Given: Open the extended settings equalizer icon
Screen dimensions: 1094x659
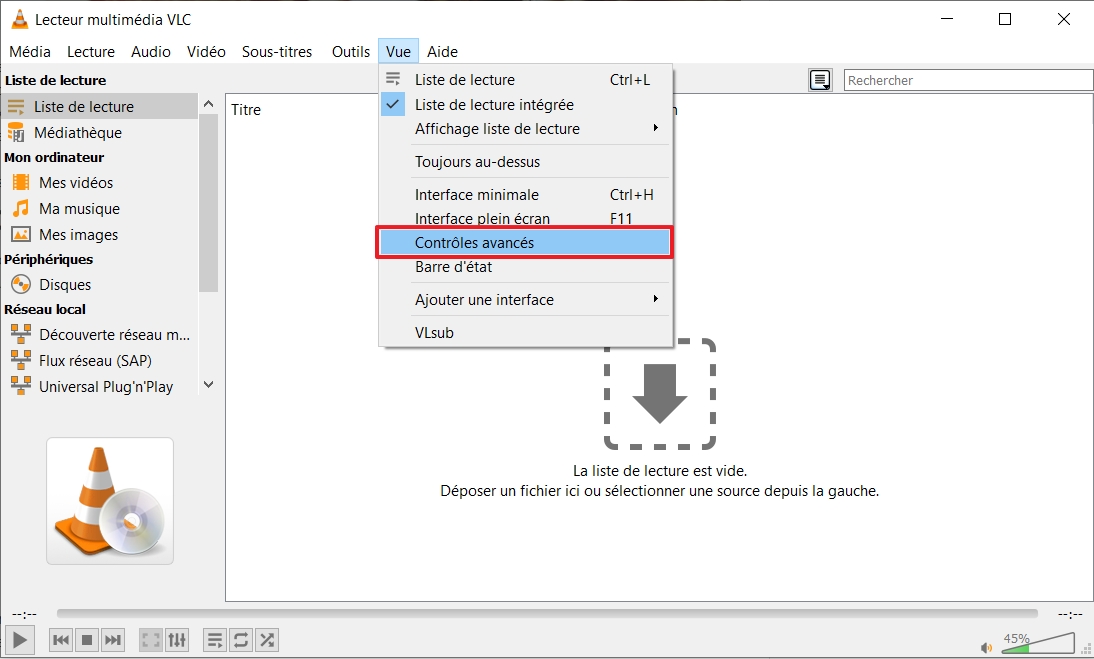Looking at the screenshot, I should (177, 640).
